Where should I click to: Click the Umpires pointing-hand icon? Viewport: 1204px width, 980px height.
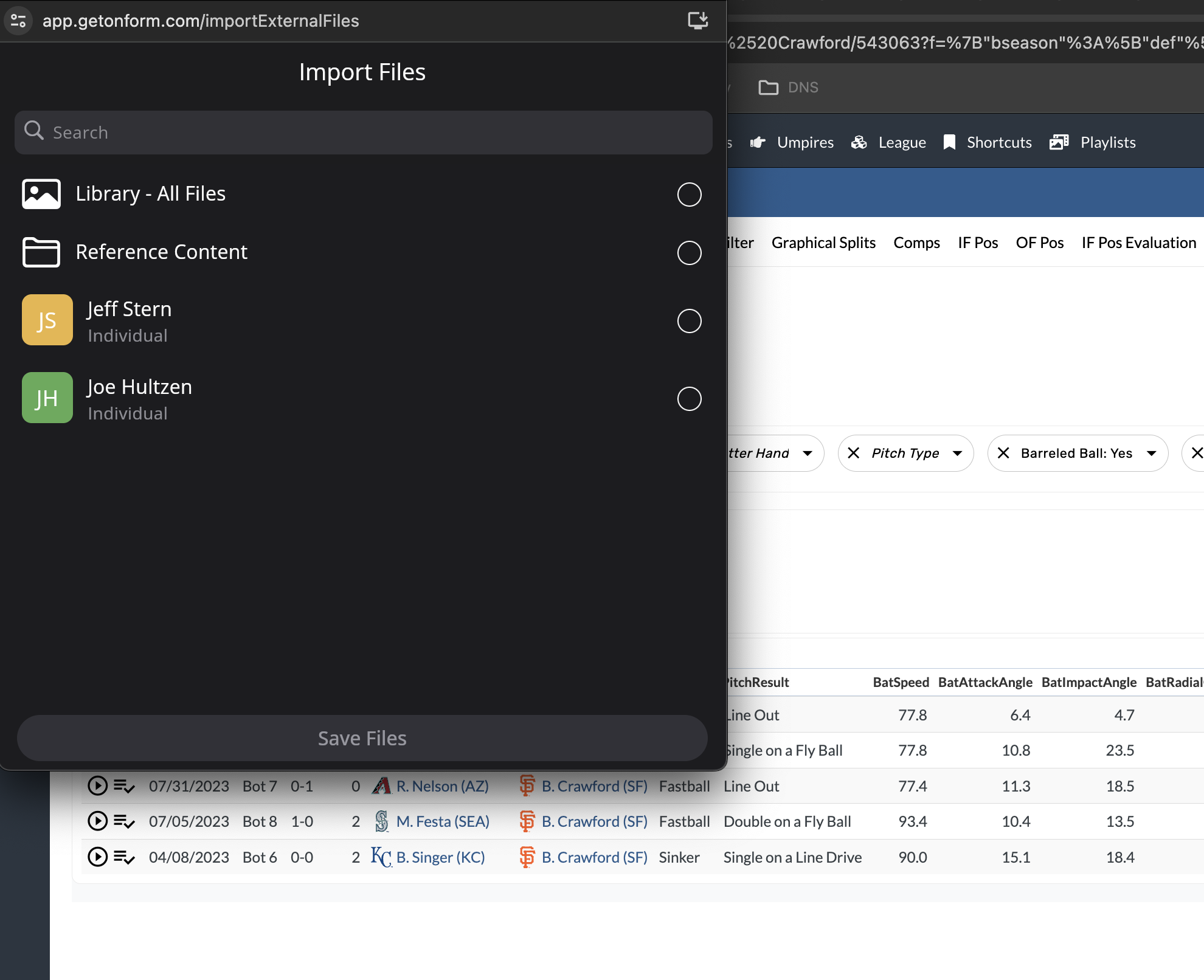coord(758,142)
